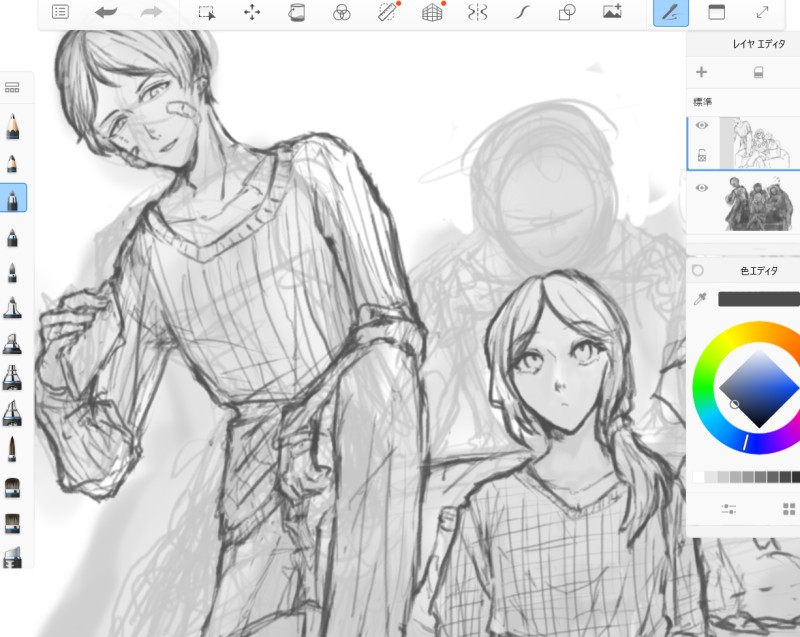Open the color swatches grid view

coord(789,508)
